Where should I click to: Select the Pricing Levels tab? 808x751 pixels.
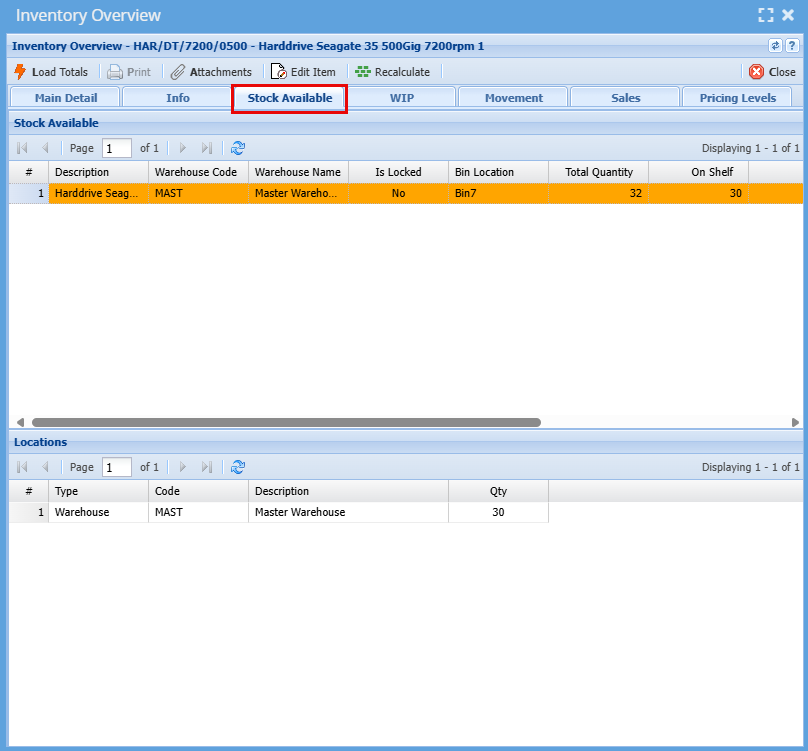pos(738,98)
